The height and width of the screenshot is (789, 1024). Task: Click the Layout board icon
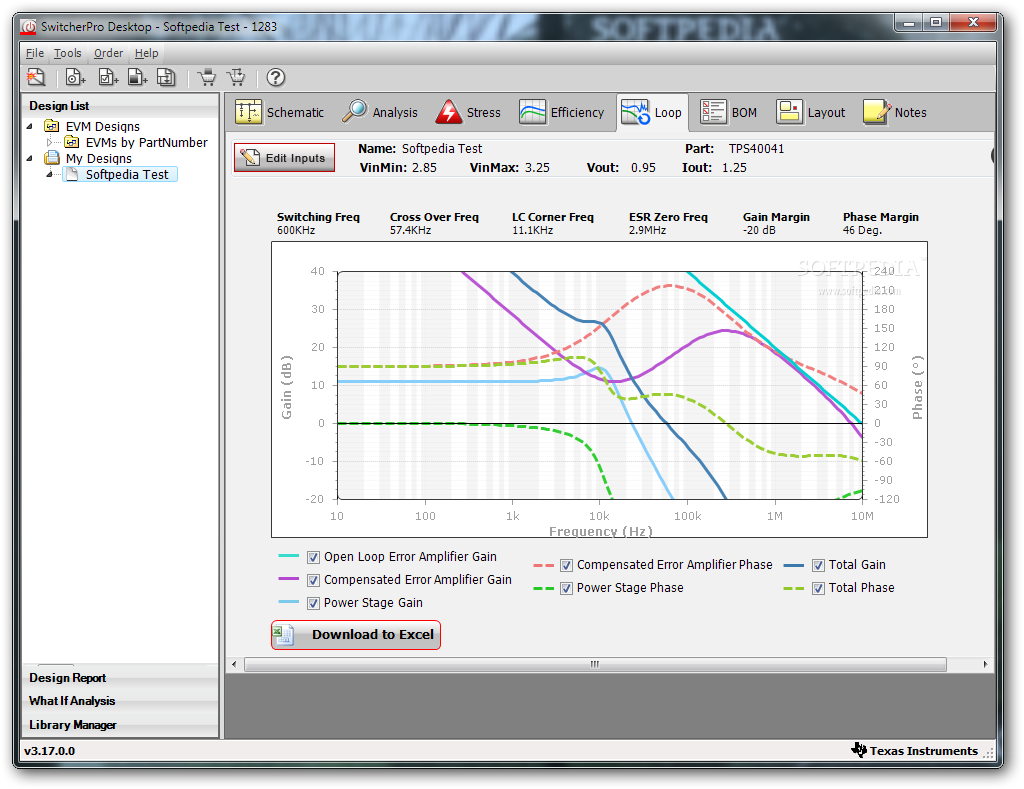click(789, 112)
